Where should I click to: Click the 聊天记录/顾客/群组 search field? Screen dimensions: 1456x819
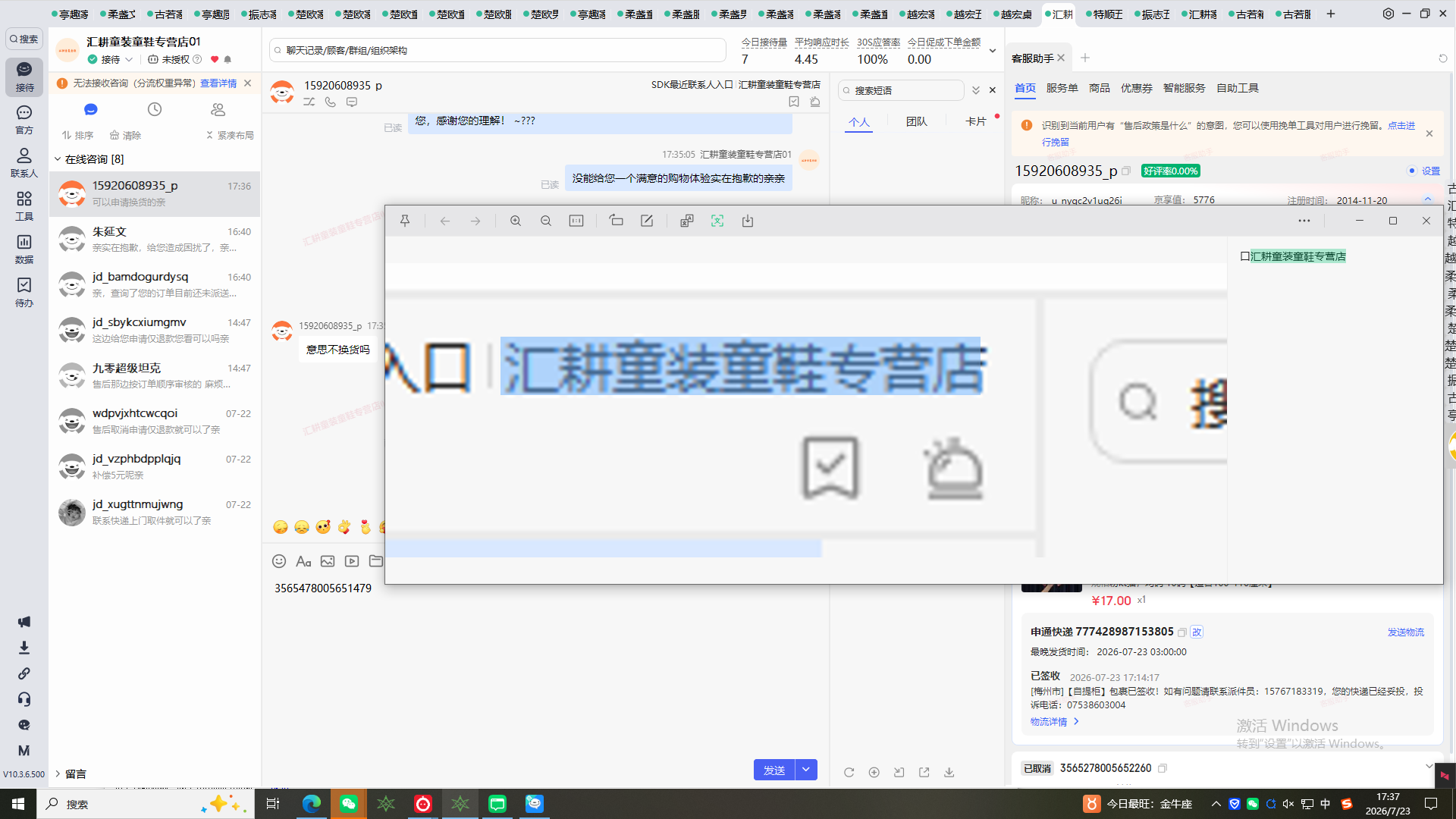click(x=497, y=50)
